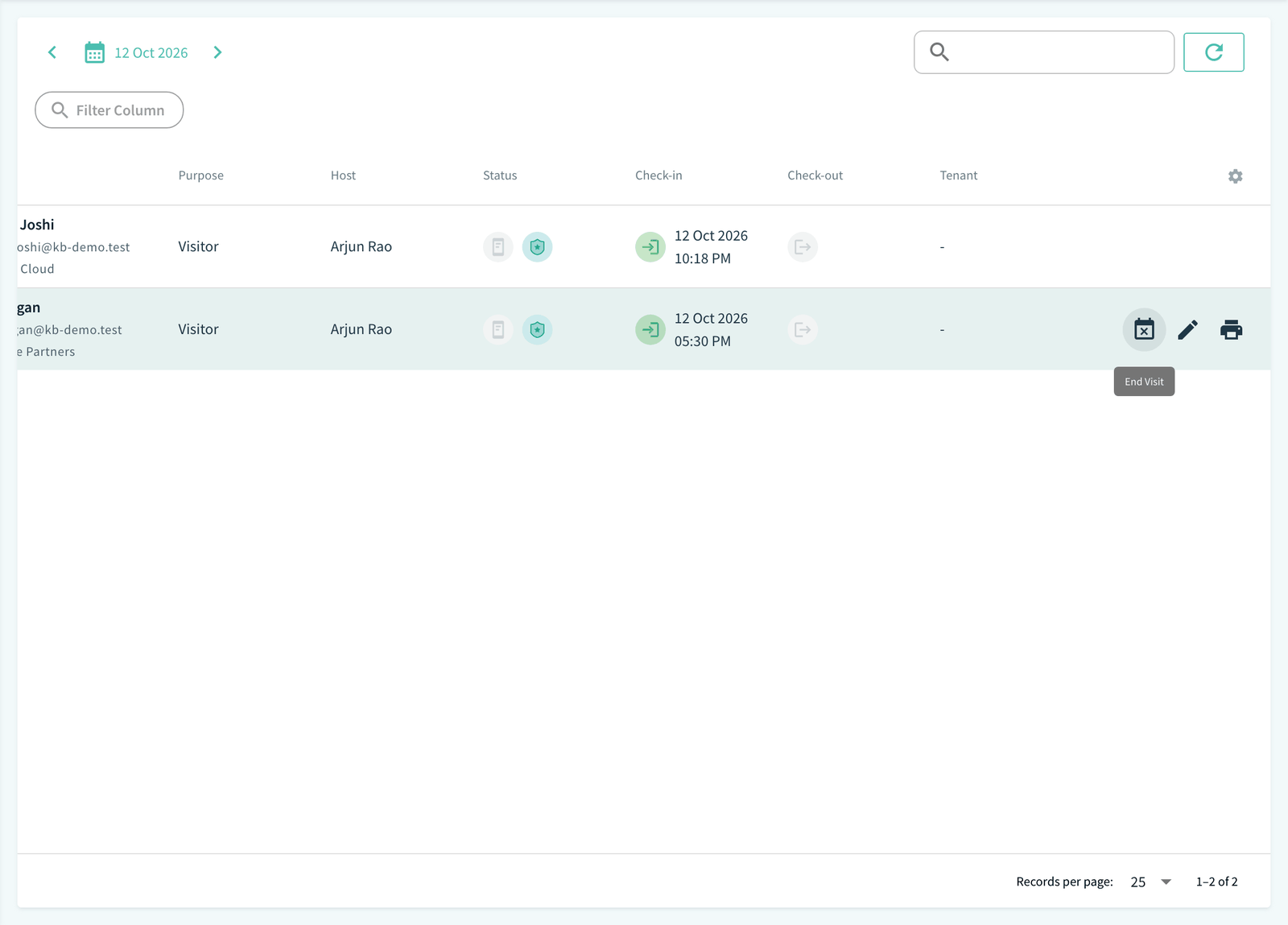Open the records per page dropdown

coord(1151,882)
